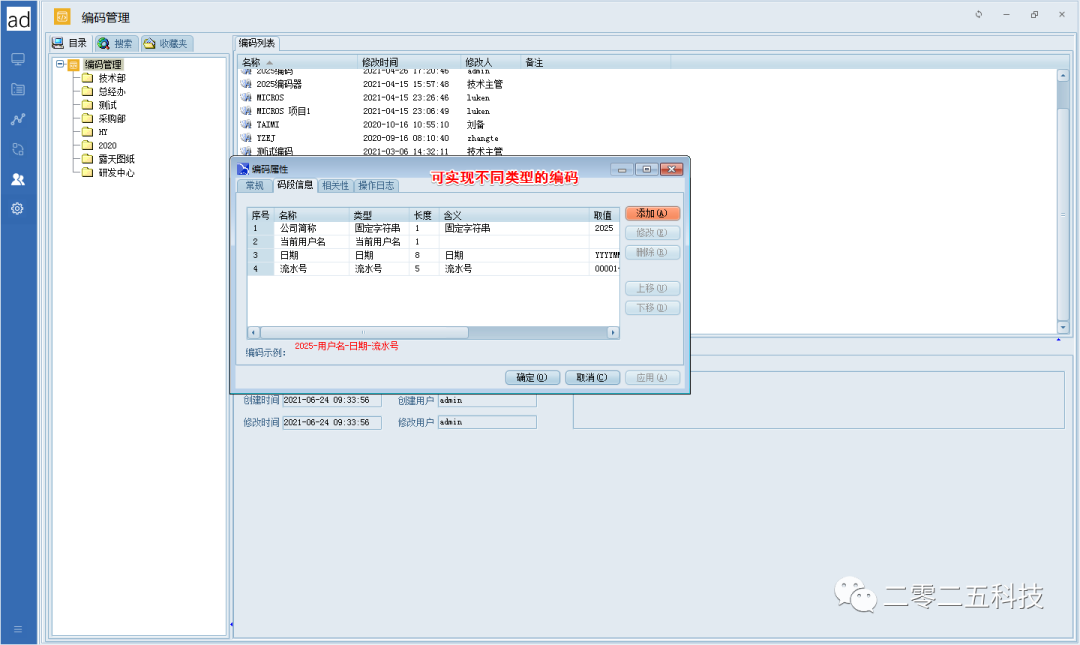
Task: Switch to the 常规 tab
Action: [254, 185]
